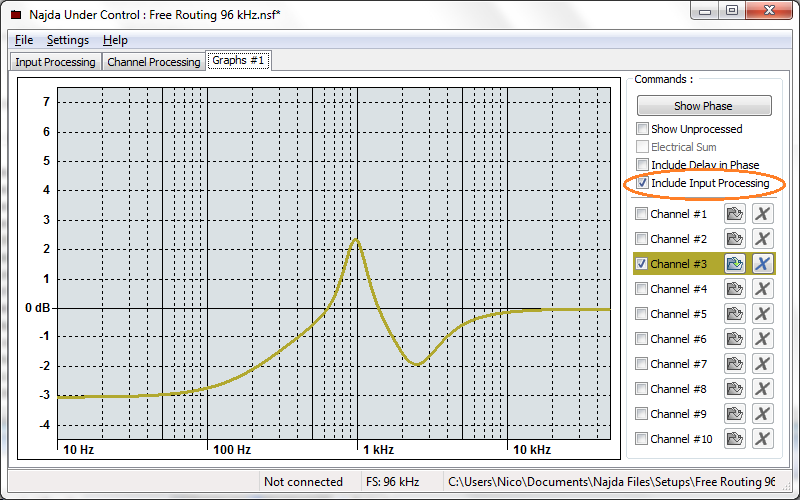Viewport: 800px width, 500px height.
Task: Load a file for Channel #1
Action: coord(735,214)
